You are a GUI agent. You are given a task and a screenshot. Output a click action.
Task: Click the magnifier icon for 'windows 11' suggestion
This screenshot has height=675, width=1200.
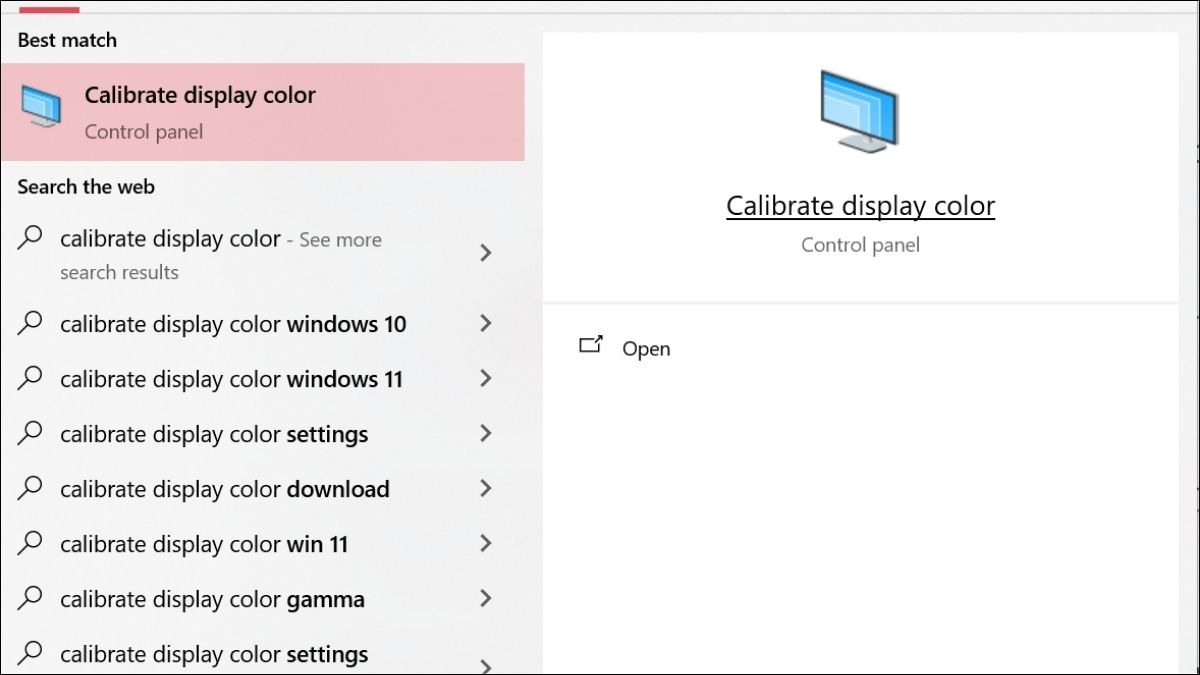pyautogui.click(x=31, y=379)
